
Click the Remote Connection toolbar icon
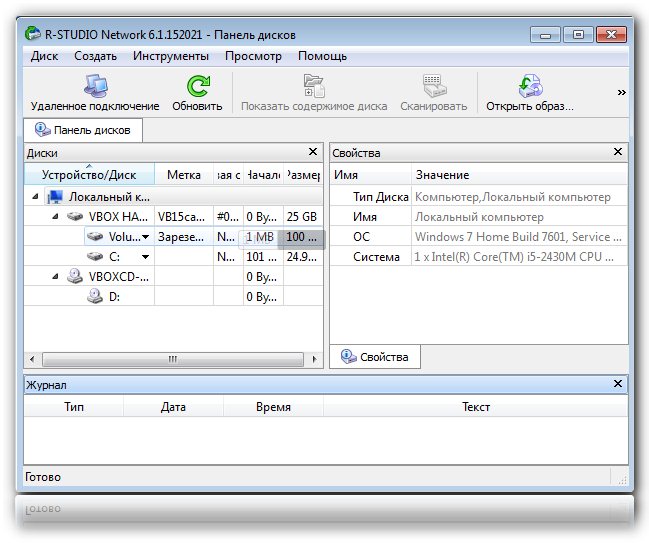[94, 87]
